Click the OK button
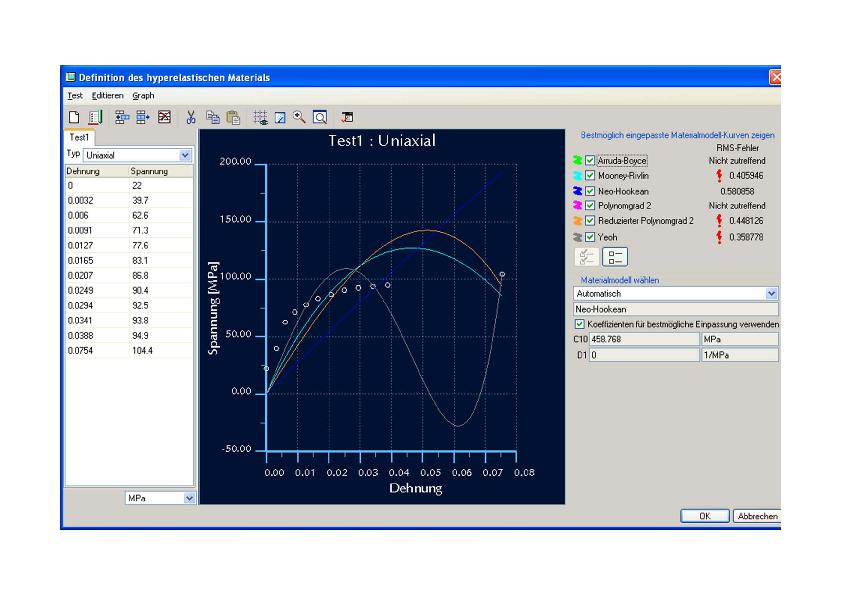Image resolution: width=841 pixels, height=595 pixels. coord(705,516)
